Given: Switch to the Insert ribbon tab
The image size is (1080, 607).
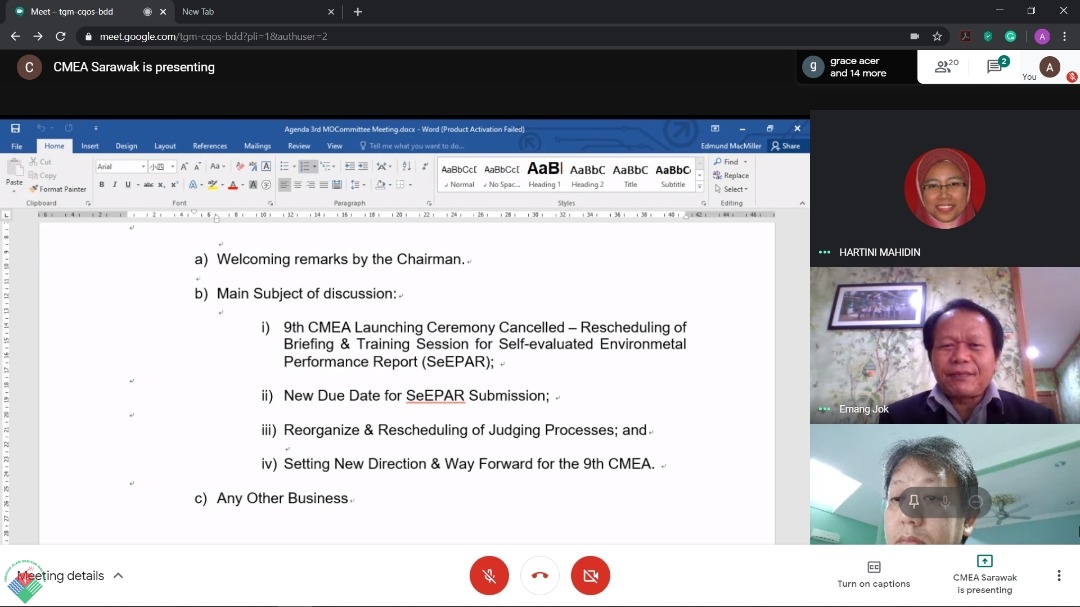Looking at the screenshot, I should click(x=90, y=146).
